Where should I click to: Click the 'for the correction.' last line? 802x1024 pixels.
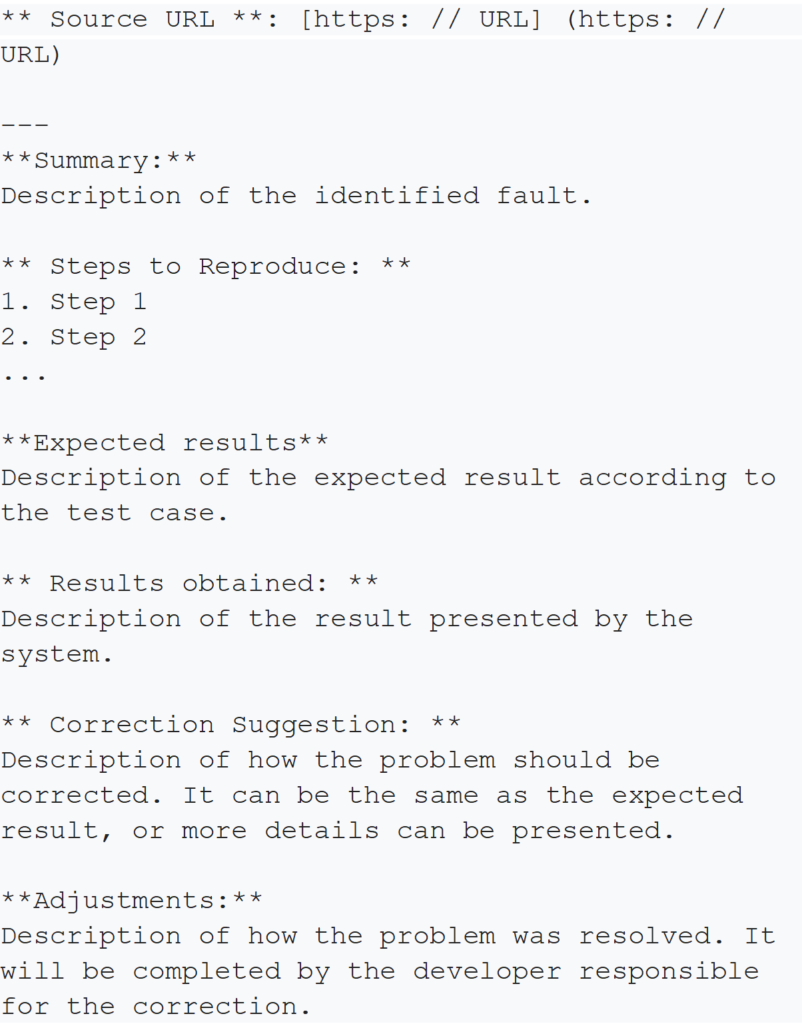(156, 1007)
